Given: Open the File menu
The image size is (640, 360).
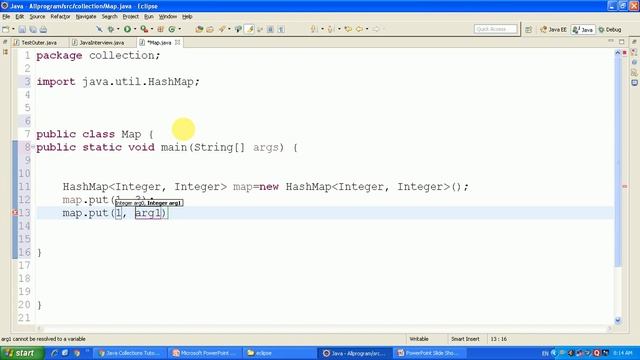Looking at the screenshot, I should point(6,17).
